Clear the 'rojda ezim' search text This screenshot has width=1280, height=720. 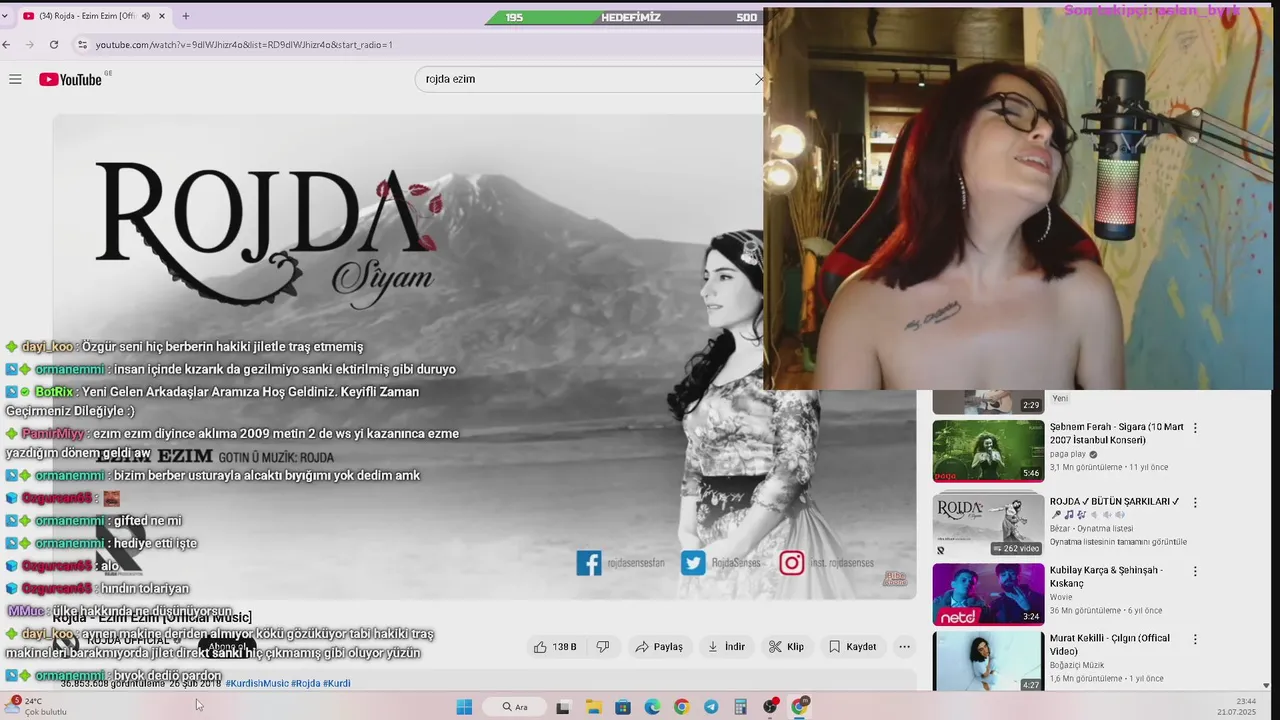coord(759,79)
